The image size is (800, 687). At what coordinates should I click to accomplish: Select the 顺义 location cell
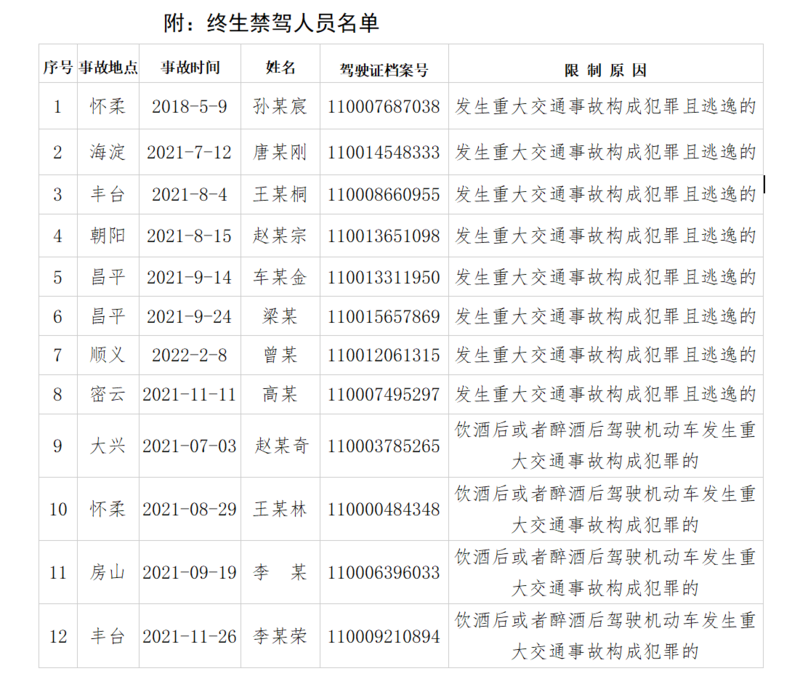tap(108, 355)
